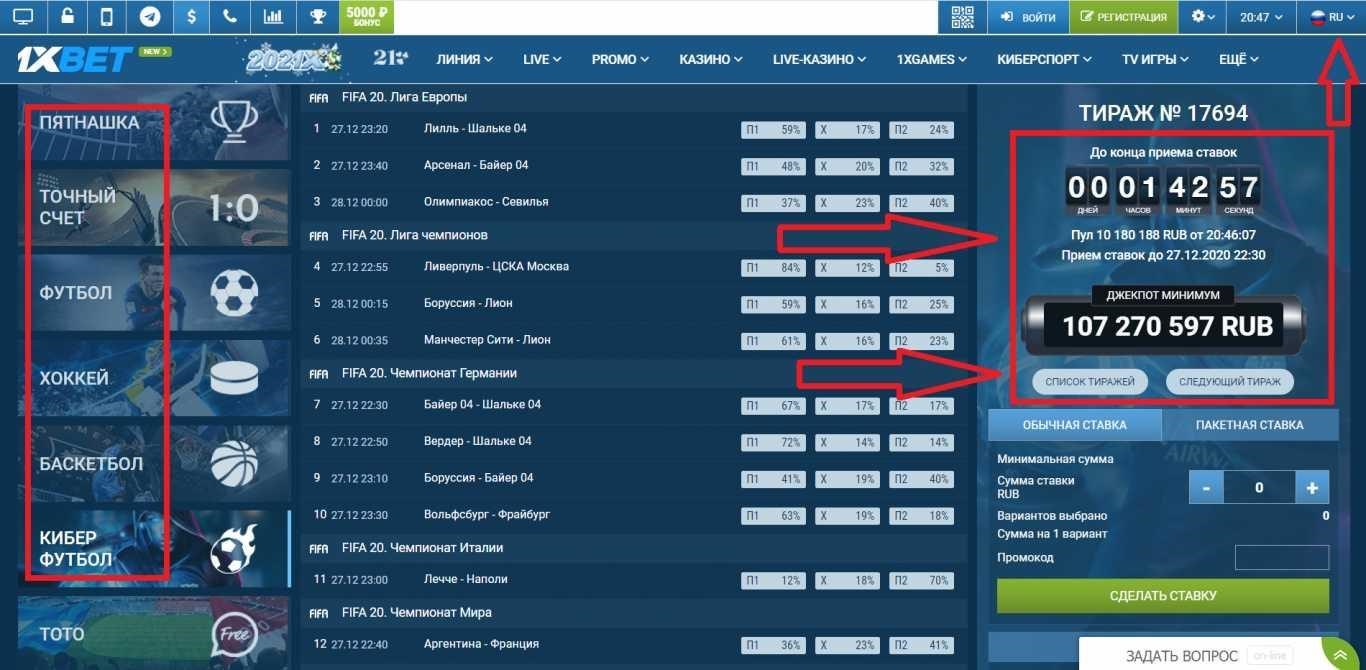Open the 2021X New Year promo banner

point(294,60)
